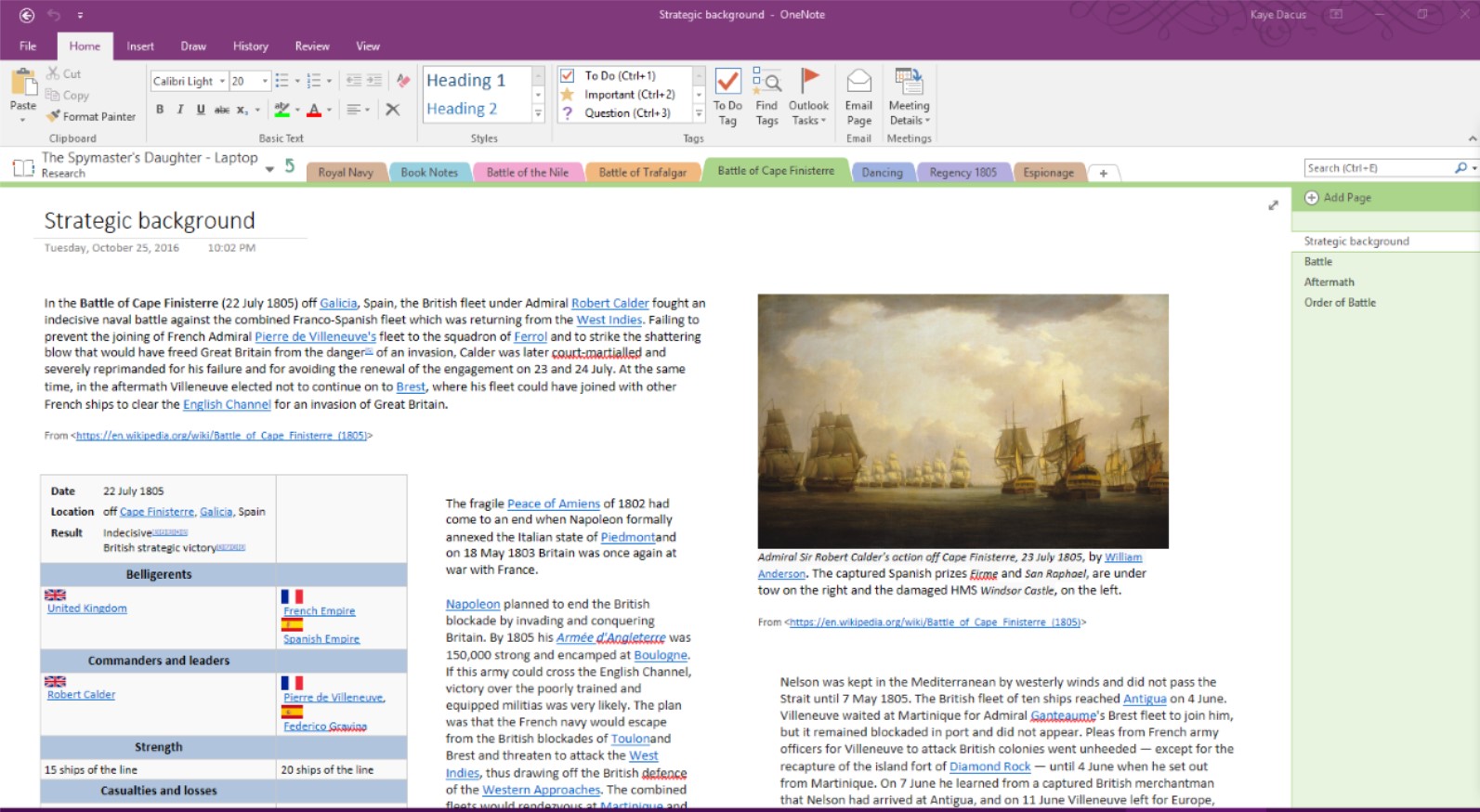Toggle italic formatting

pos(180,110)
